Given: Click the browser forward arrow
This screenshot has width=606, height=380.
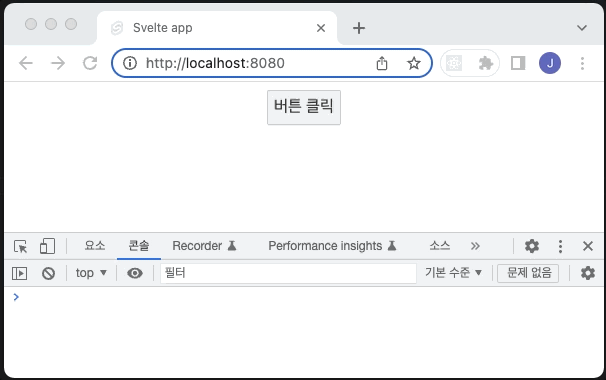Looking at the screenshot, I should (58, 63).
